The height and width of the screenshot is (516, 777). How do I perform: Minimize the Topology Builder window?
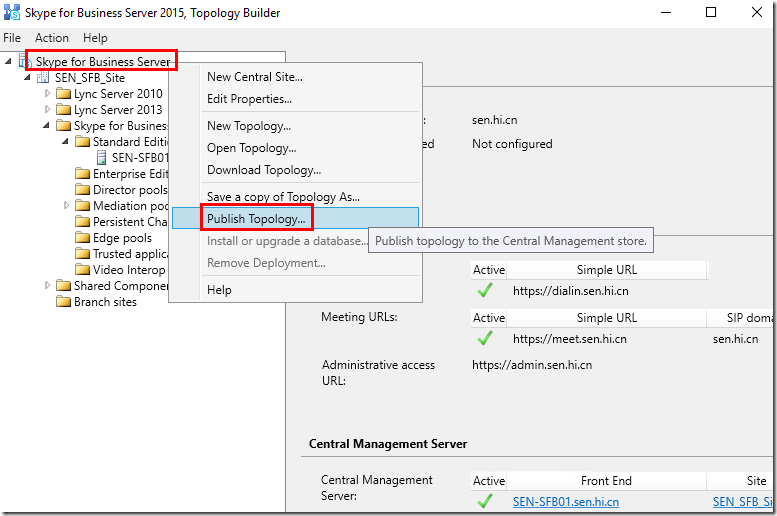666,12
